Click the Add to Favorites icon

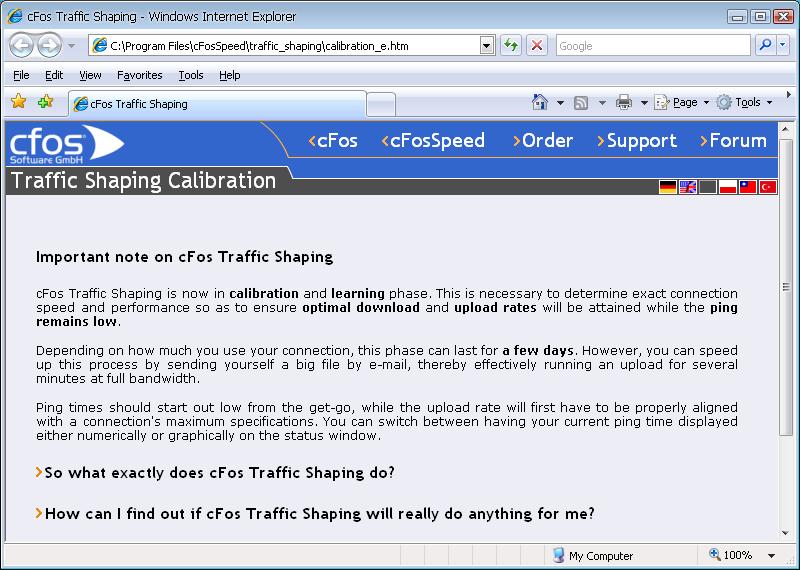pyautogui.click(x=45, y=102)
